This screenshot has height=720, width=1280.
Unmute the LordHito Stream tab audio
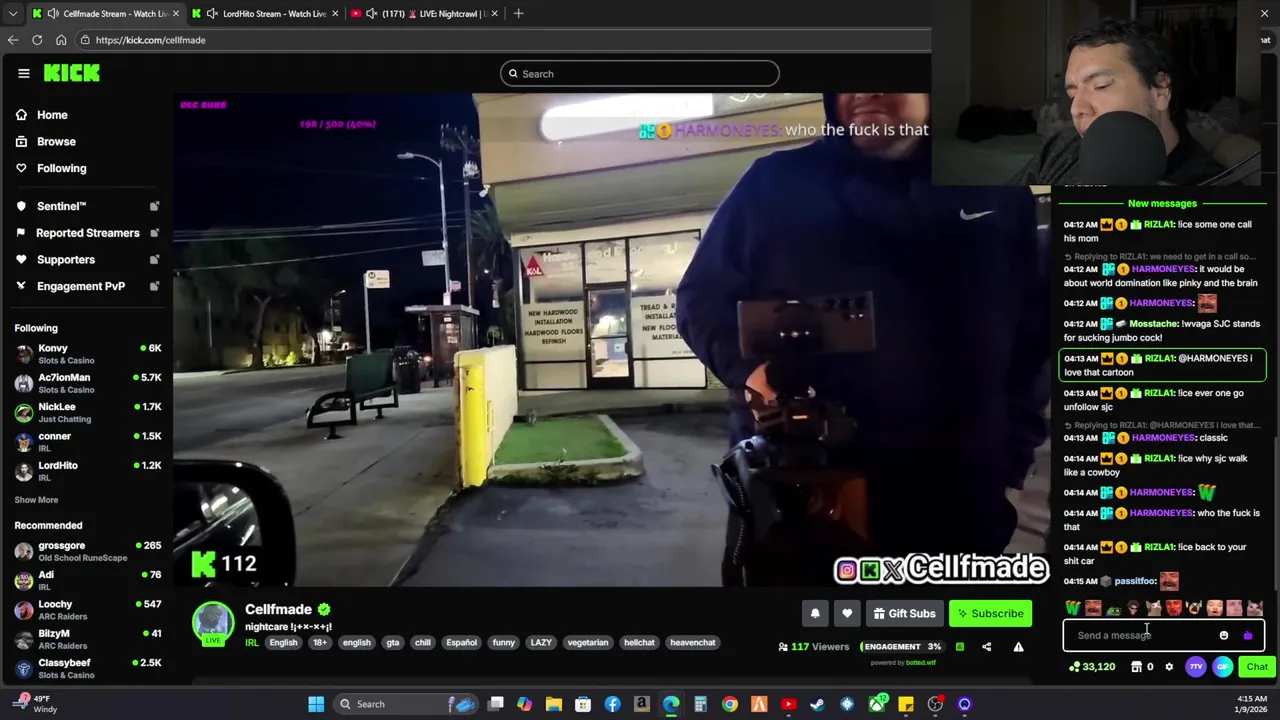click(x=212, y=13)
